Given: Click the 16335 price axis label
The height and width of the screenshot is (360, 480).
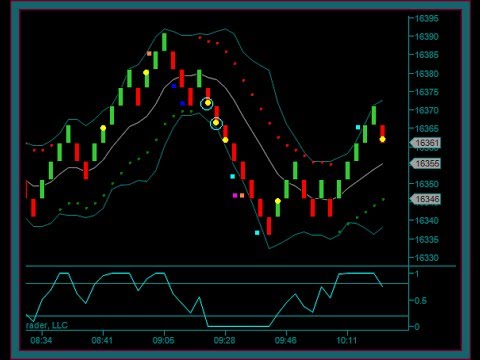Looking at the screenshot, I should [426, 239].
